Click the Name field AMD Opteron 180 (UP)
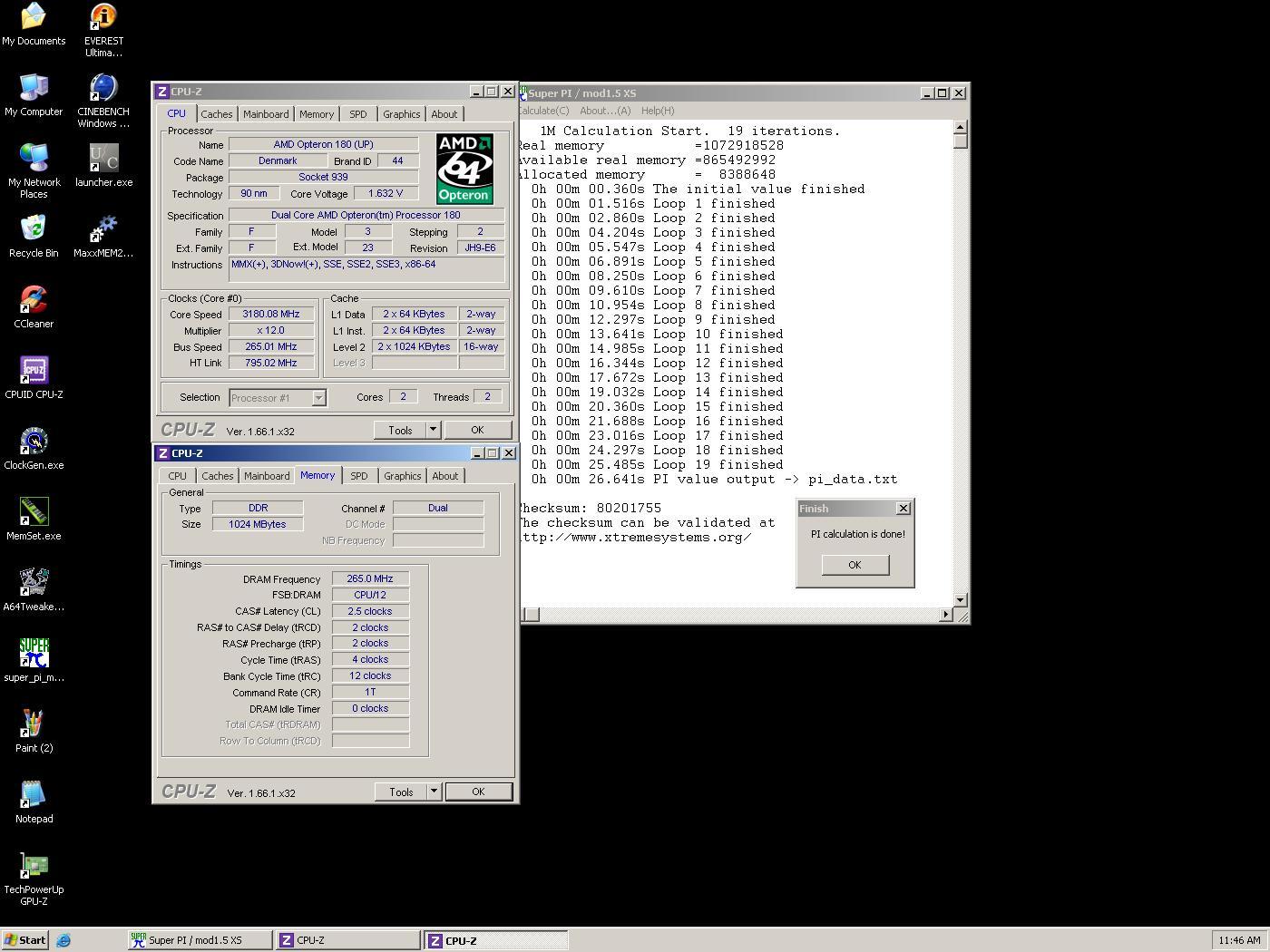 tap(323, 144)
